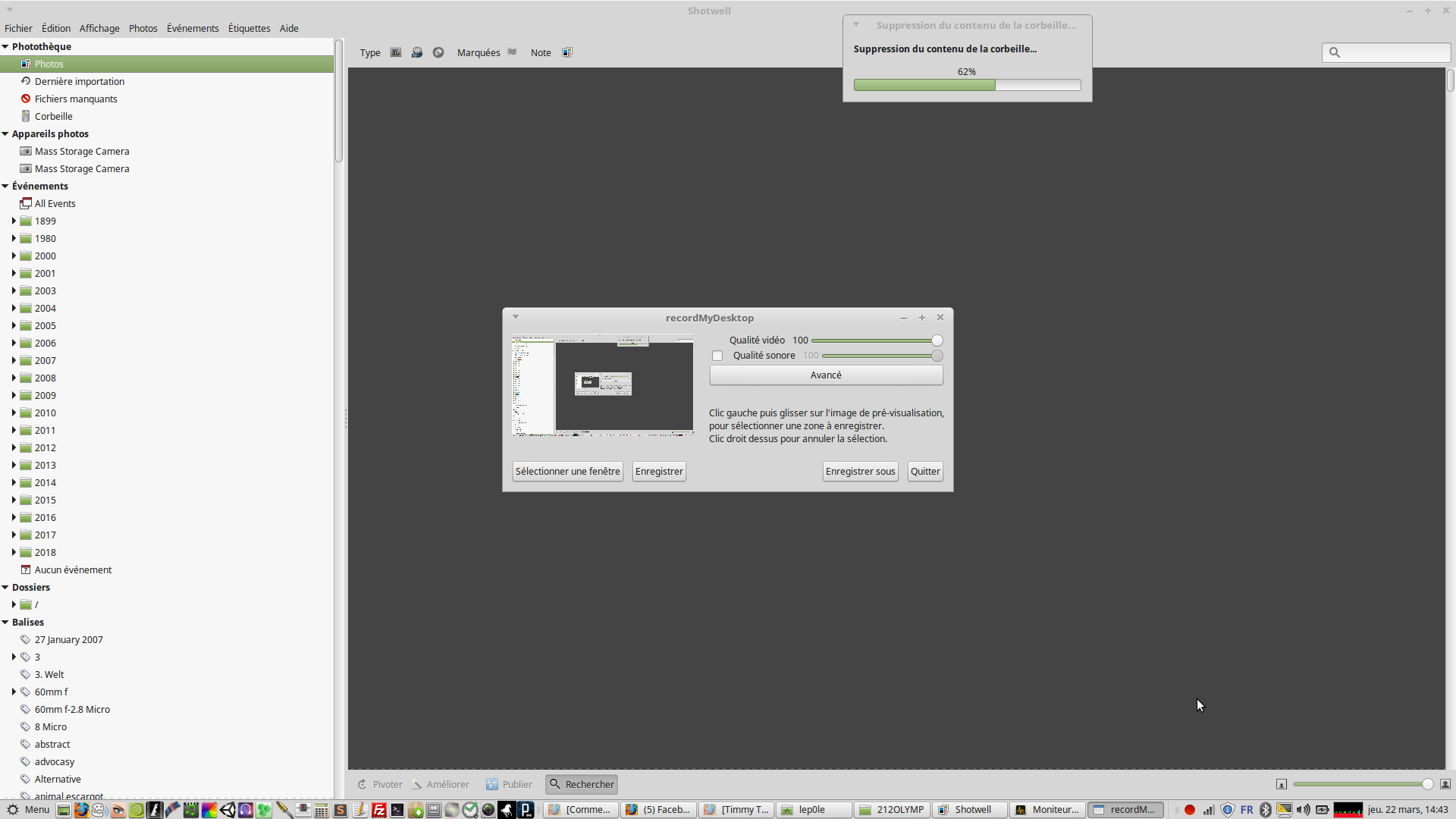Click the Publier toolbar icon
The width and height of the screenshot is (1456, 819).
[493, 784]
